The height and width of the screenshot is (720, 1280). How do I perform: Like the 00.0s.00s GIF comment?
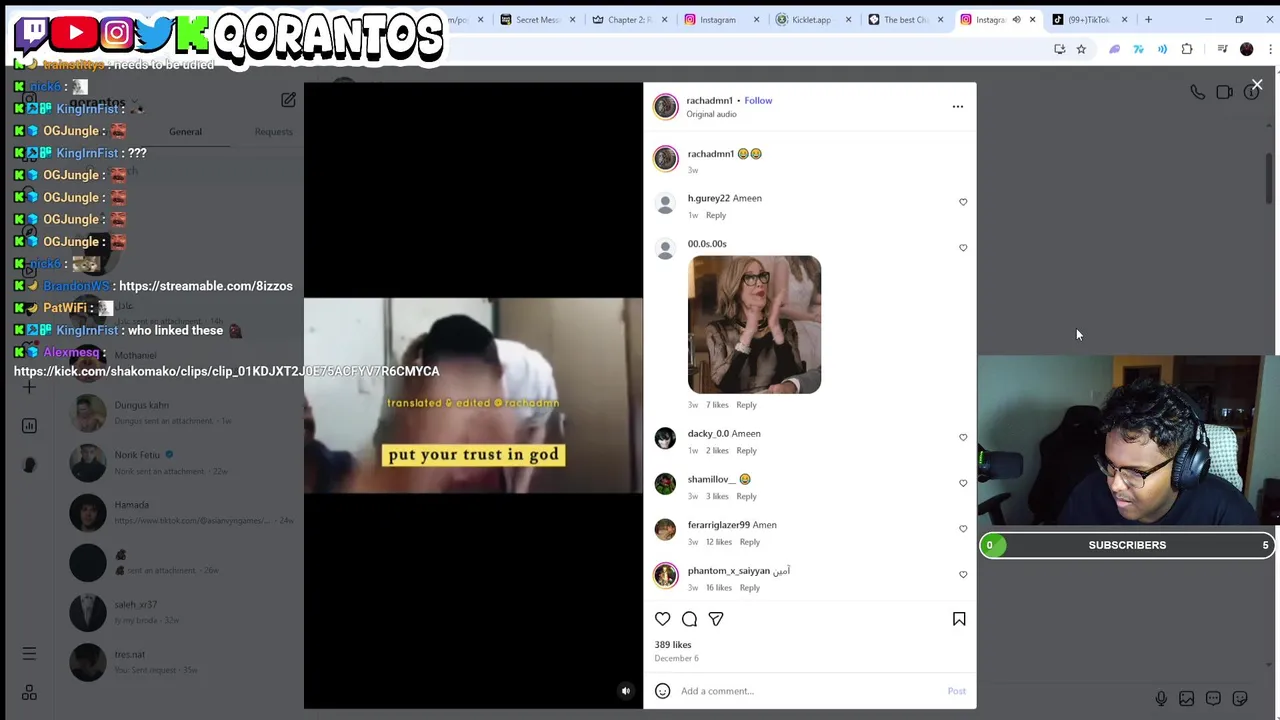pos(963,248)
